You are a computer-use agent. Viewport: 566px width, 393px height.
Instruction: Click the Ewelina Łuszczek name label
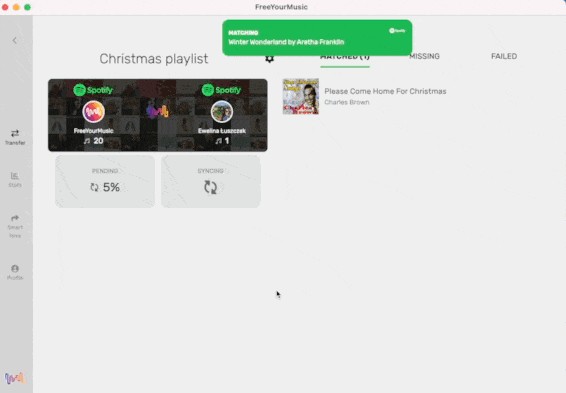coord(222,131)
